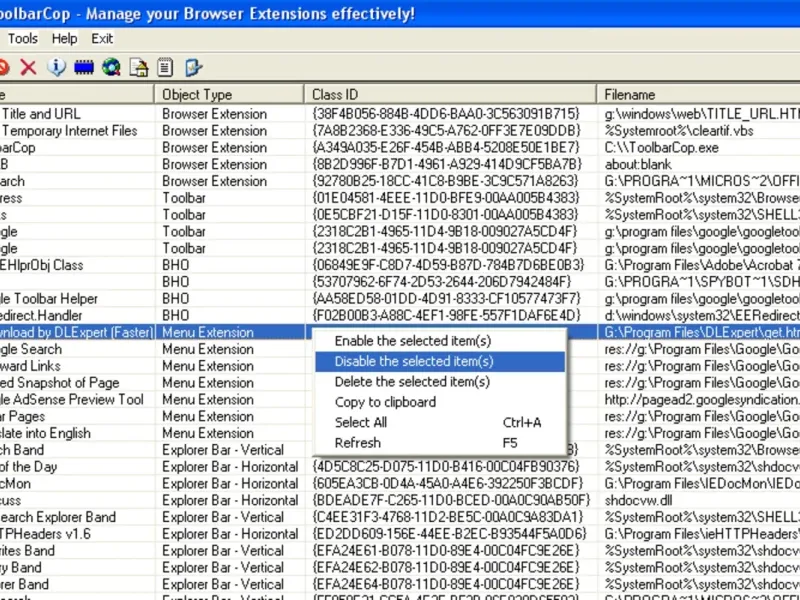Click filename G:\PROGRA~1\SPYBOT~1\SDH
The width and height of the screenshot is (800, 600).
coord(702,282)
